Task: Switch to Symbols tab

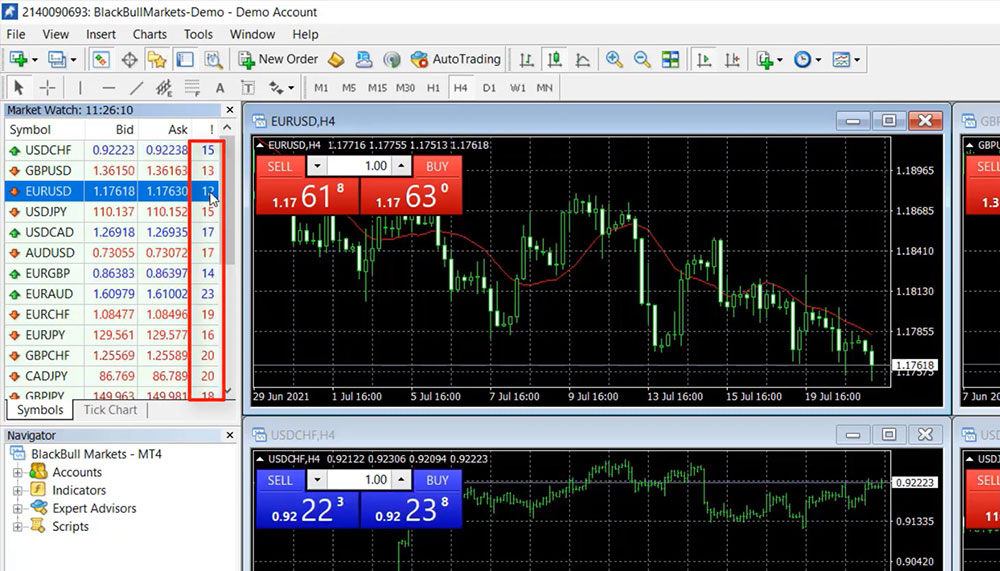Action: coord(40,410)
